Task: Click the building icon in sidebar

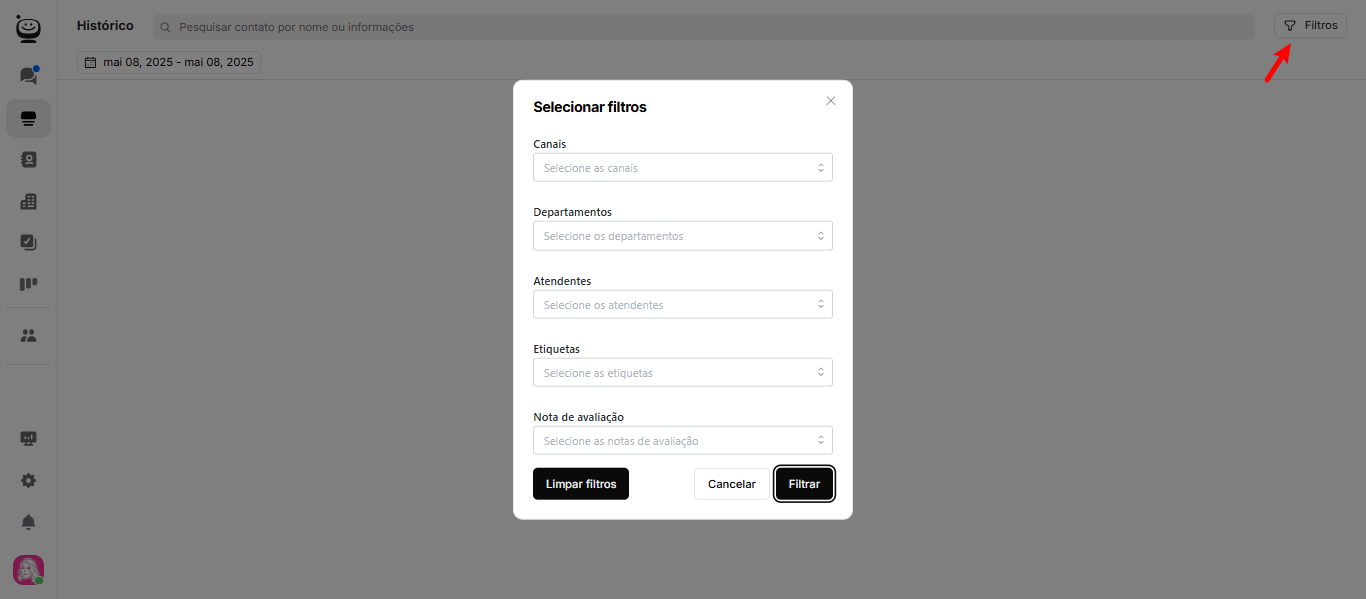Action: click(28, 201)
